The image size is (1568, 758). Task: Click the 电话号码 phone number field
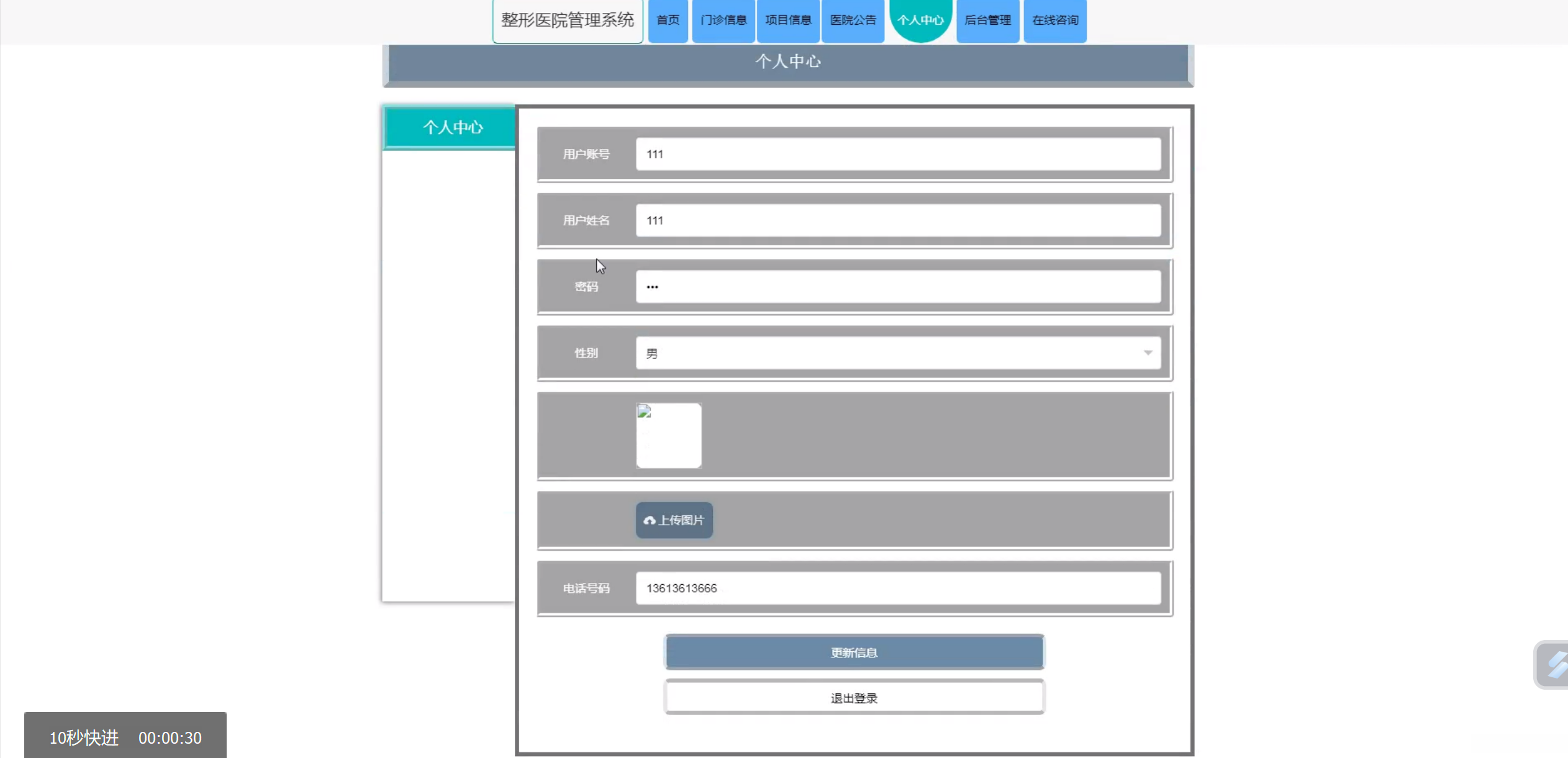[x=897, y=588]
